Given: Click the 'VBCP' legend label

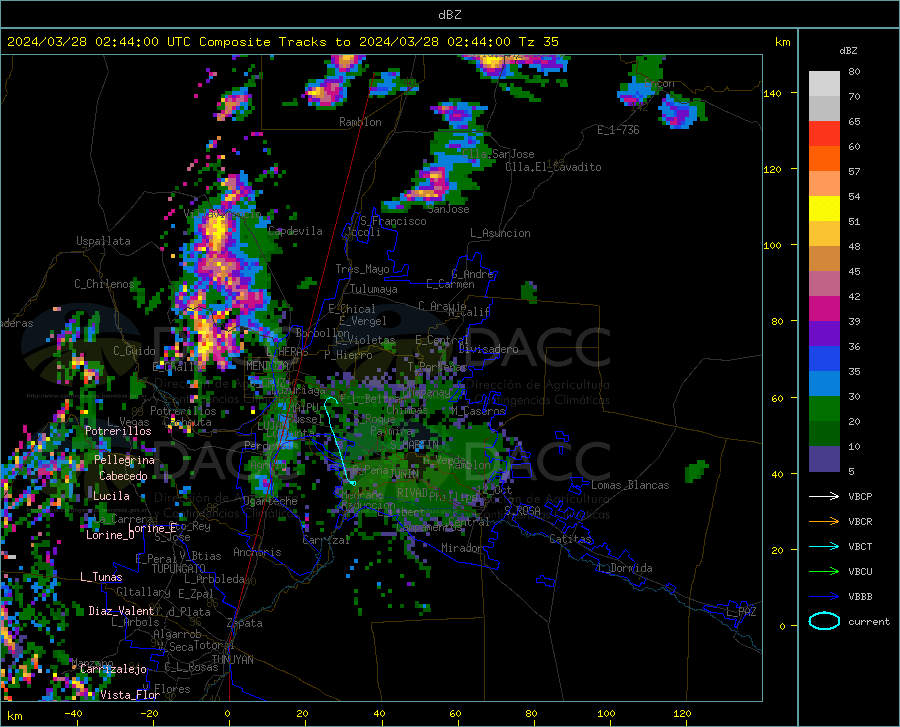Looking at the screenshot, I should (860, 496).
